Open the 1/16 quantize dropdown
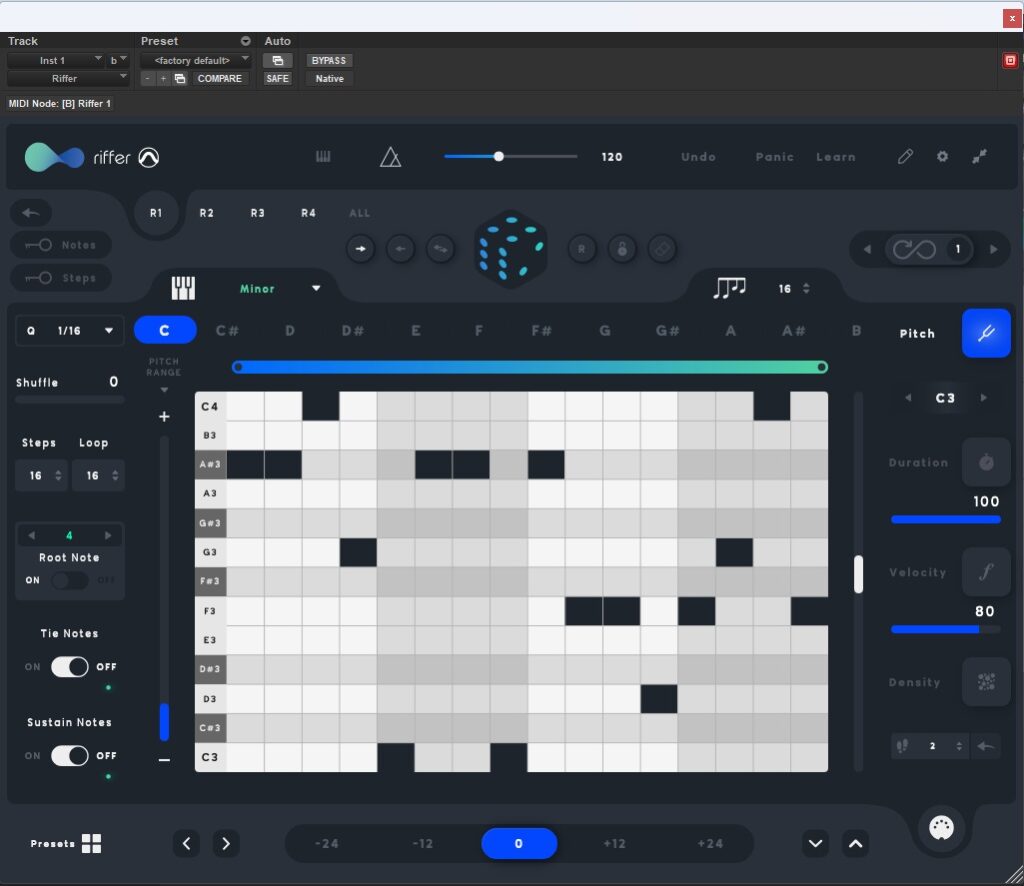Screen dimensions: 1024x886 (70, 331)
